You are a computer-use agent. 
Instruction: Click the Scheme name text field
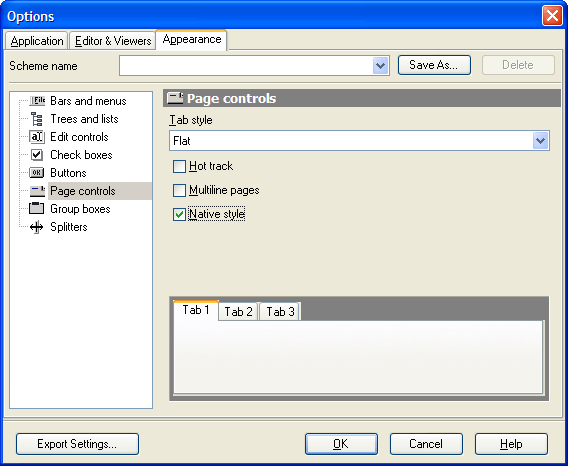(x=246, y=66)
